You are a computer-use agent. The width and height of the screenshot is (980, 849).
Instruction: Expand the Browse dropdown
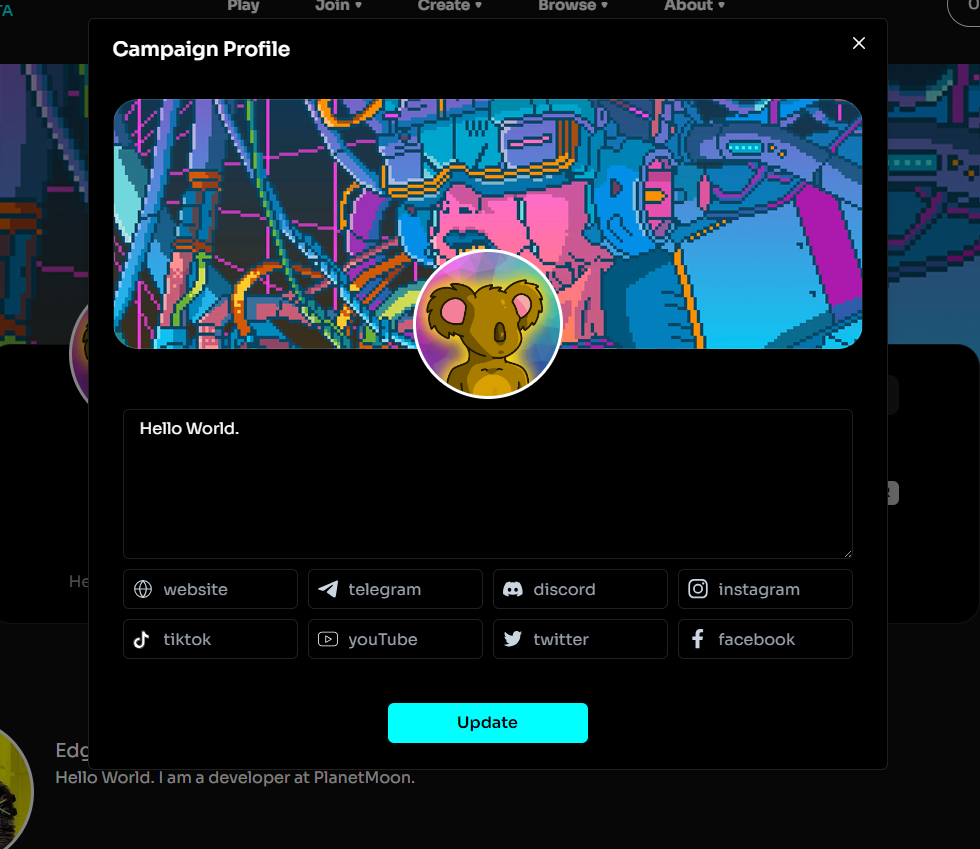[572, 6]
